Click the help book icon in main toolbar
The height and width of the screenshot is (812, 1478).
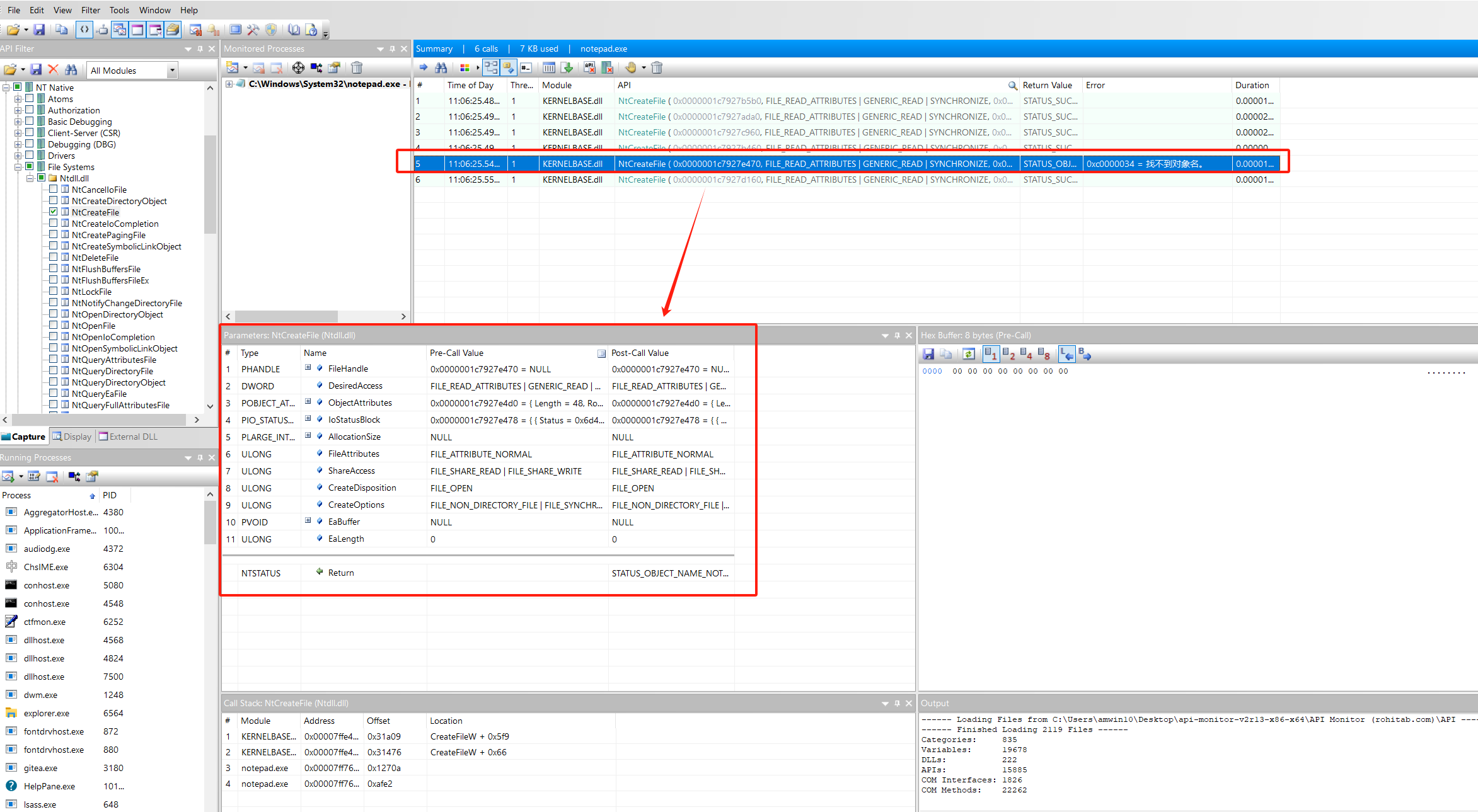[294, 30]
